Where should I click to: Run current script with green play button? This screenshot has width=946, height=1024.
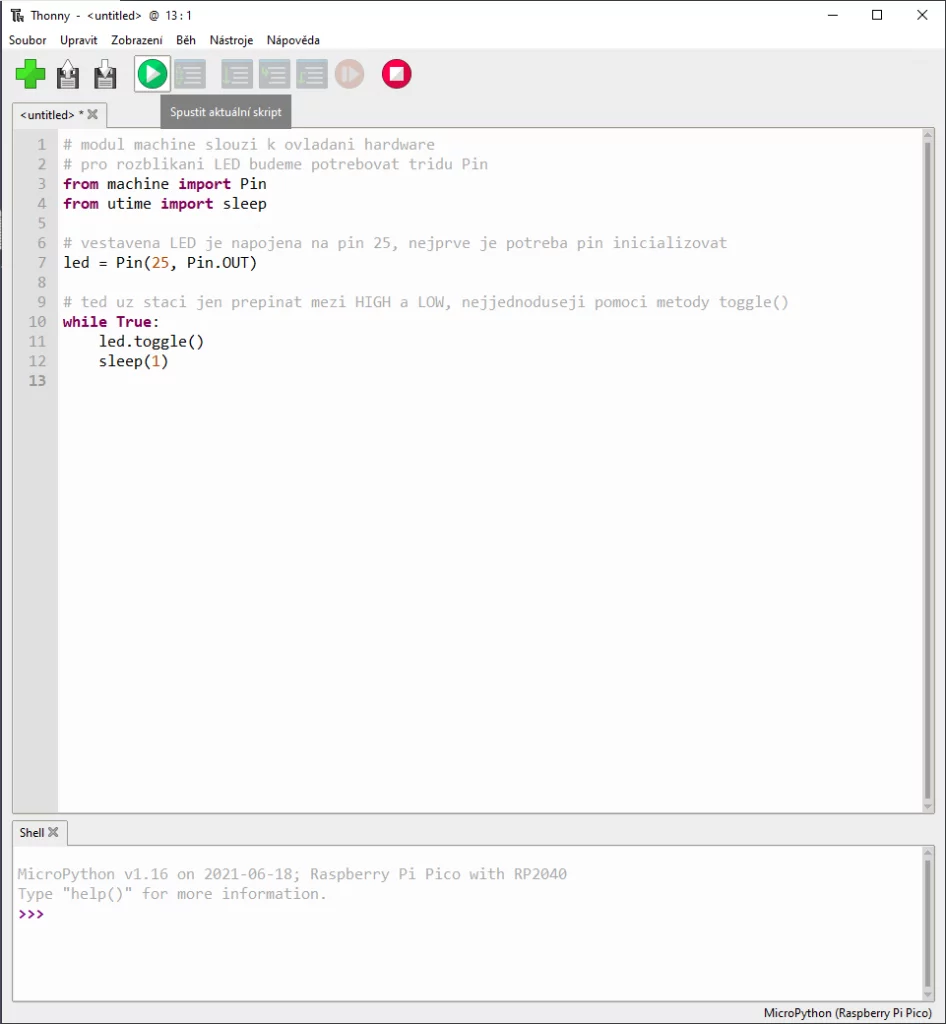pyautogui.click(x=152, y=74)
